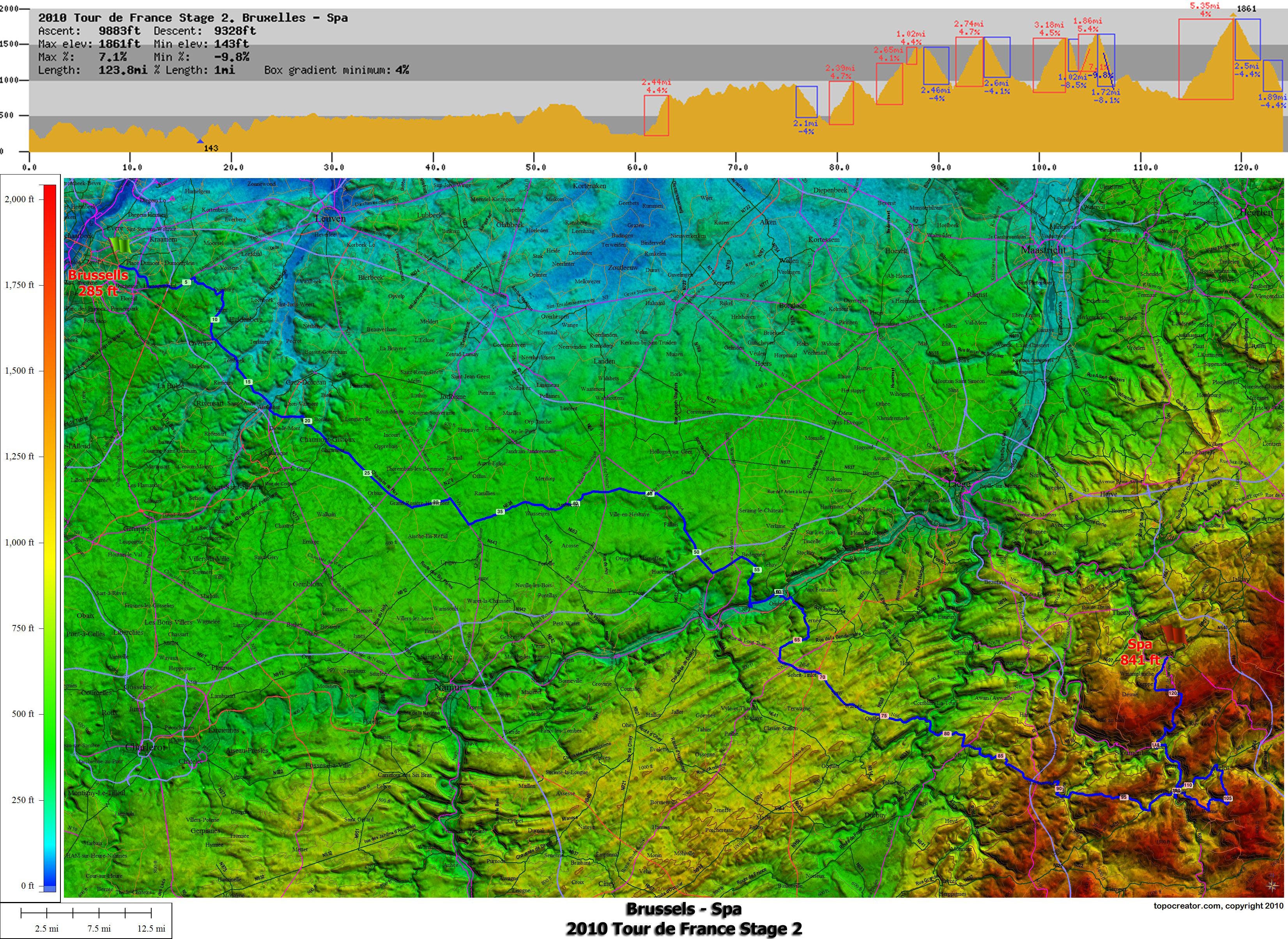Select mile marker 5 on the route

186,282
